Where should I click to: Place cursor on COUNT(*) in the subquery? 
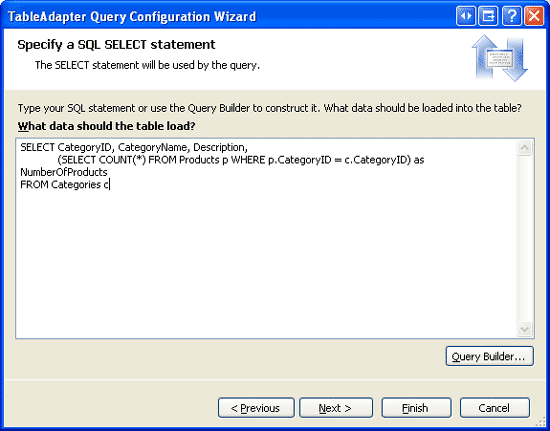122,160
